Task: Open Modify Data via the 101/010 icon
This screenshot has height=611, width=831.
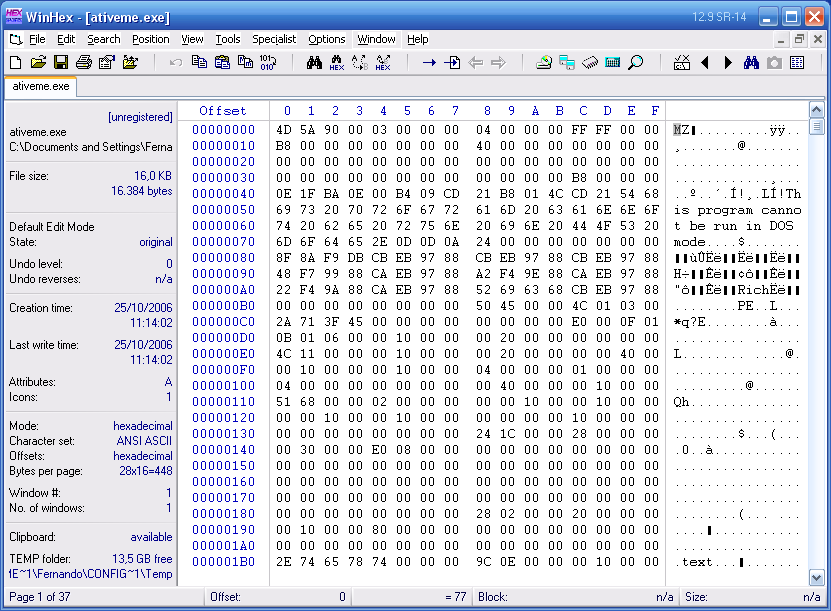Action: [x=268, y=63]
